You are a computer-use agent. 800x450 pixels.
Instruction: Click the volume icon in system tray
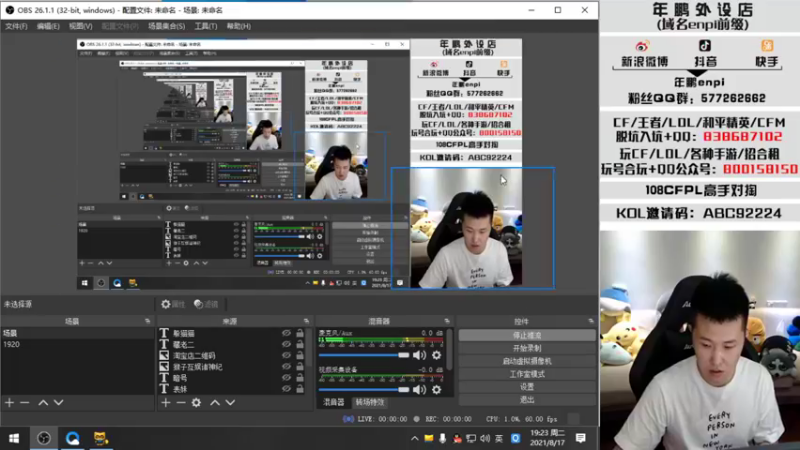(x=485, y=438)
